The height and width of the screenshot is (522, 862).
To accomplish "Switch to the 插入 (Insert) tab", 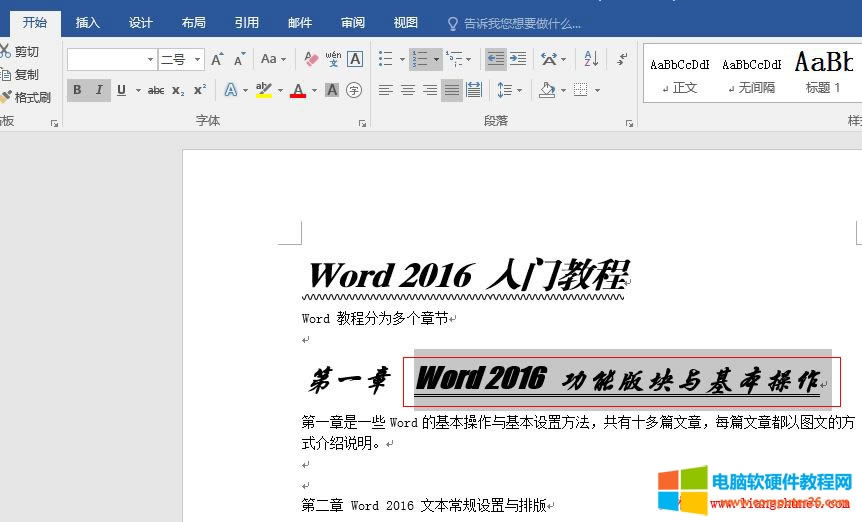I will tap(88, 23).
